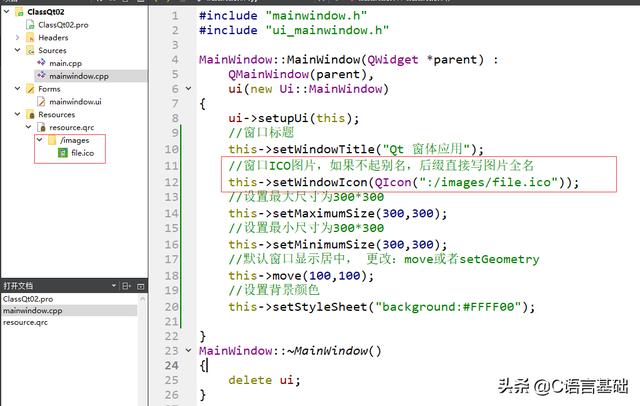Viewport: 640px width, 406px height.
Task: Collapse the Sources folder
Action: pyautogui.click(x=17, y=50)
